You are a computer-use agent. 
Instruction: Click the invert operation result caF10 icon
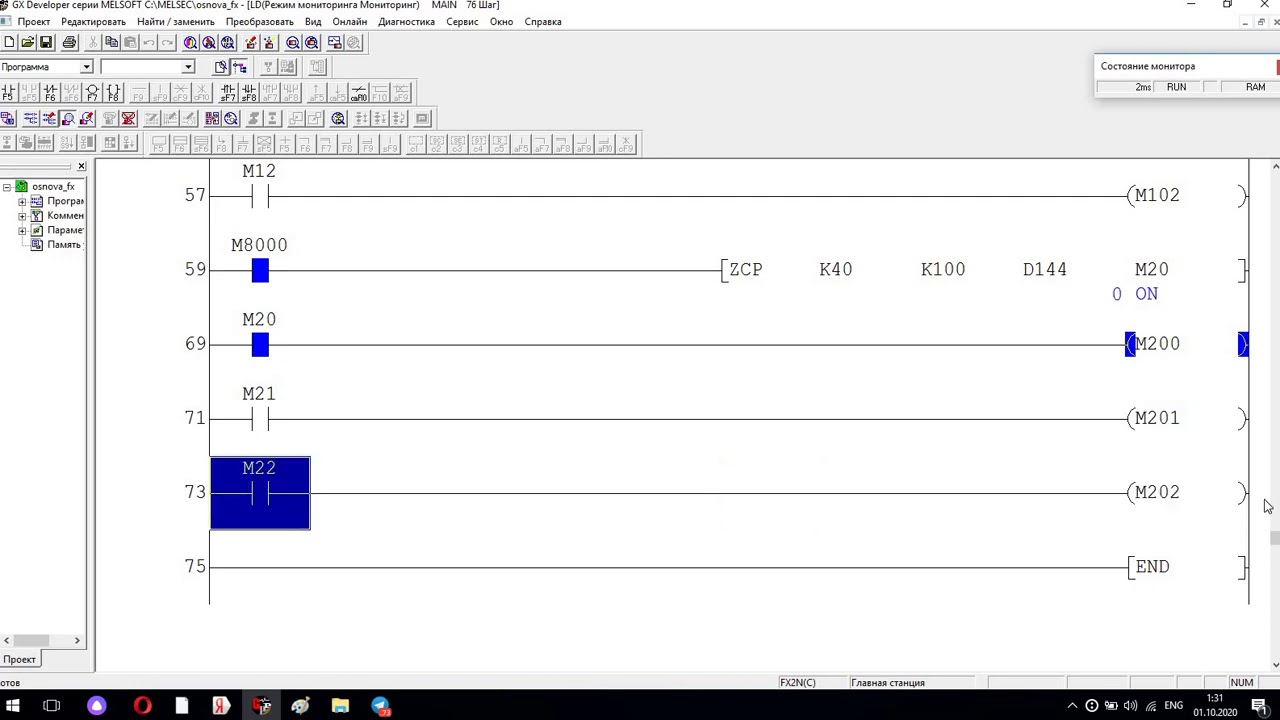pos(359,92)
